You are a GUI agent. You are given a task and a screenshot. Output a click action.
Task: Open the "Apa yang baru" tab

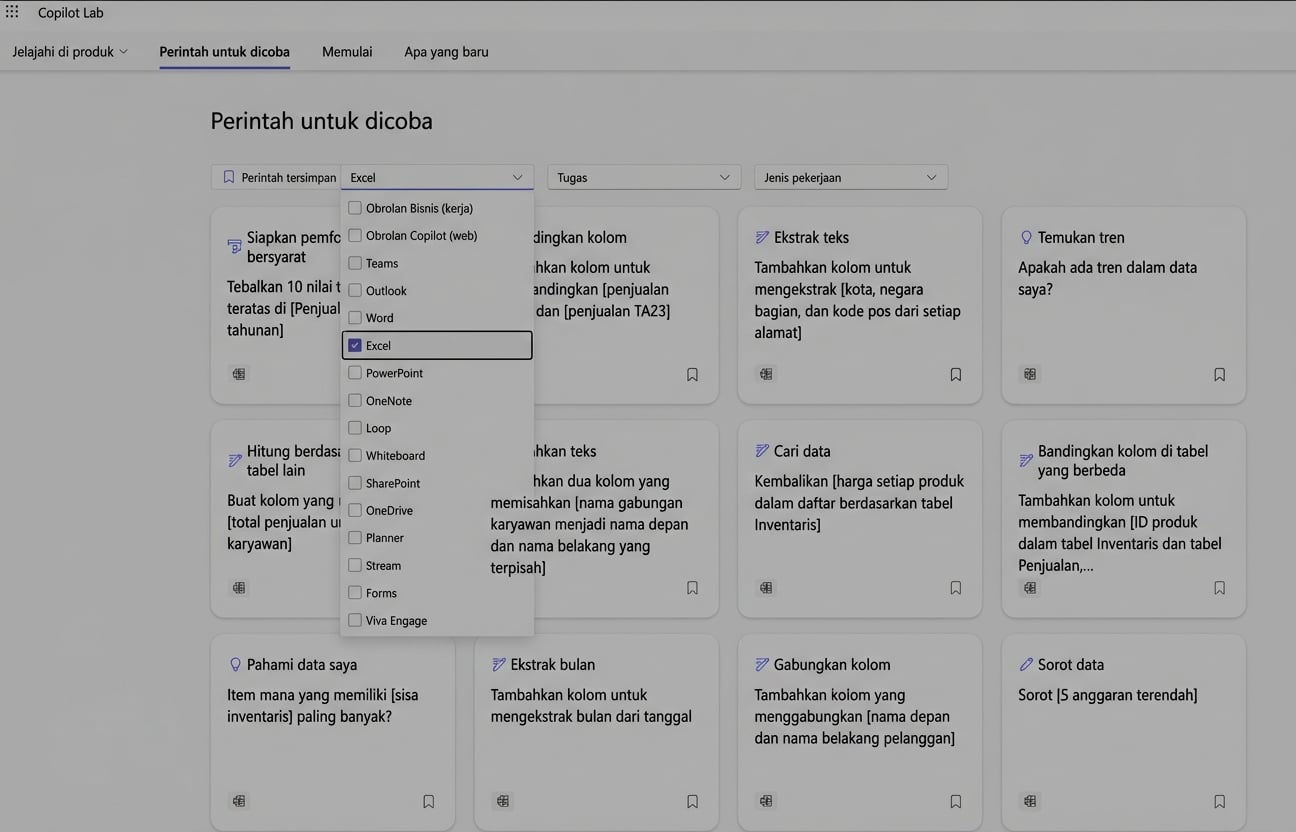445,50
